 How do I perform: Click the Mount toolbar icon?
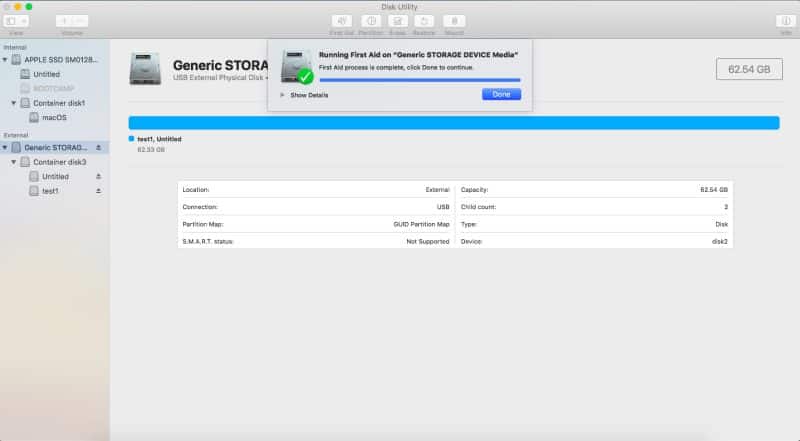coord(454,21)
